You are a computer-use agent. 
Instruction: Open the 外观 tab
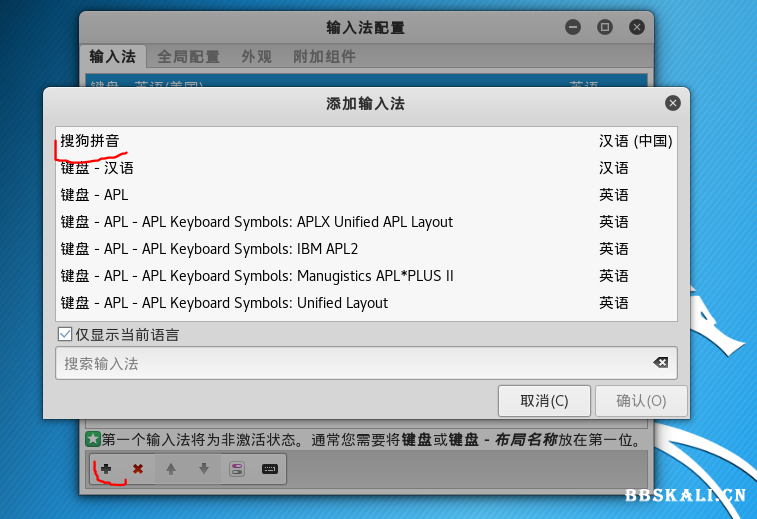tap(256, 57)
